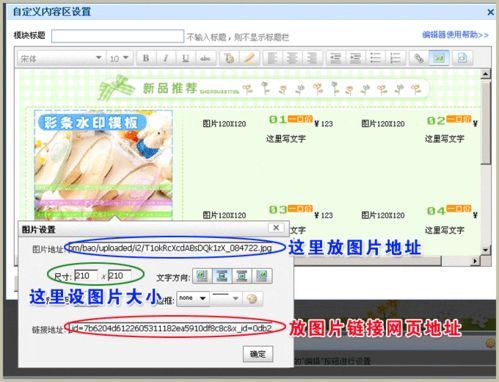Image resolution: width=499 pixels, height=382 pixels.
Task: Click 这里写文字 text under item 01
Action: (x=286, y=139)
